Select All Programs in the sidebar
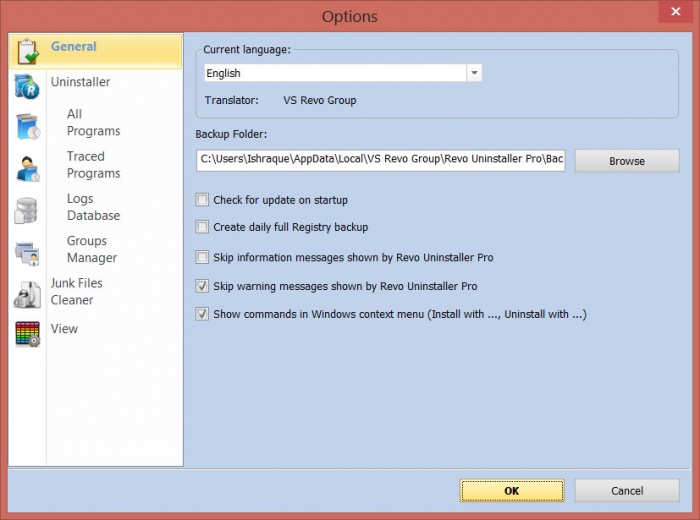The image size is (700, 520). pos(93,122)
